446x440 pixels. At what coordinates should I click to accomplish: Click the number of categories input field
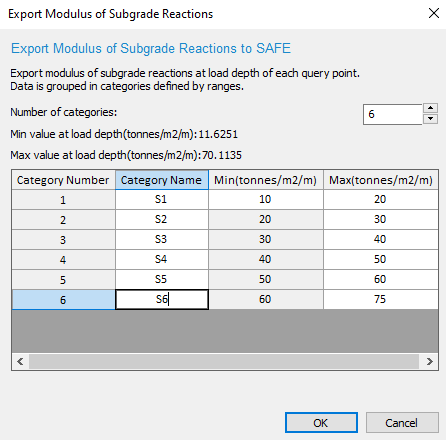click(393, 114)
